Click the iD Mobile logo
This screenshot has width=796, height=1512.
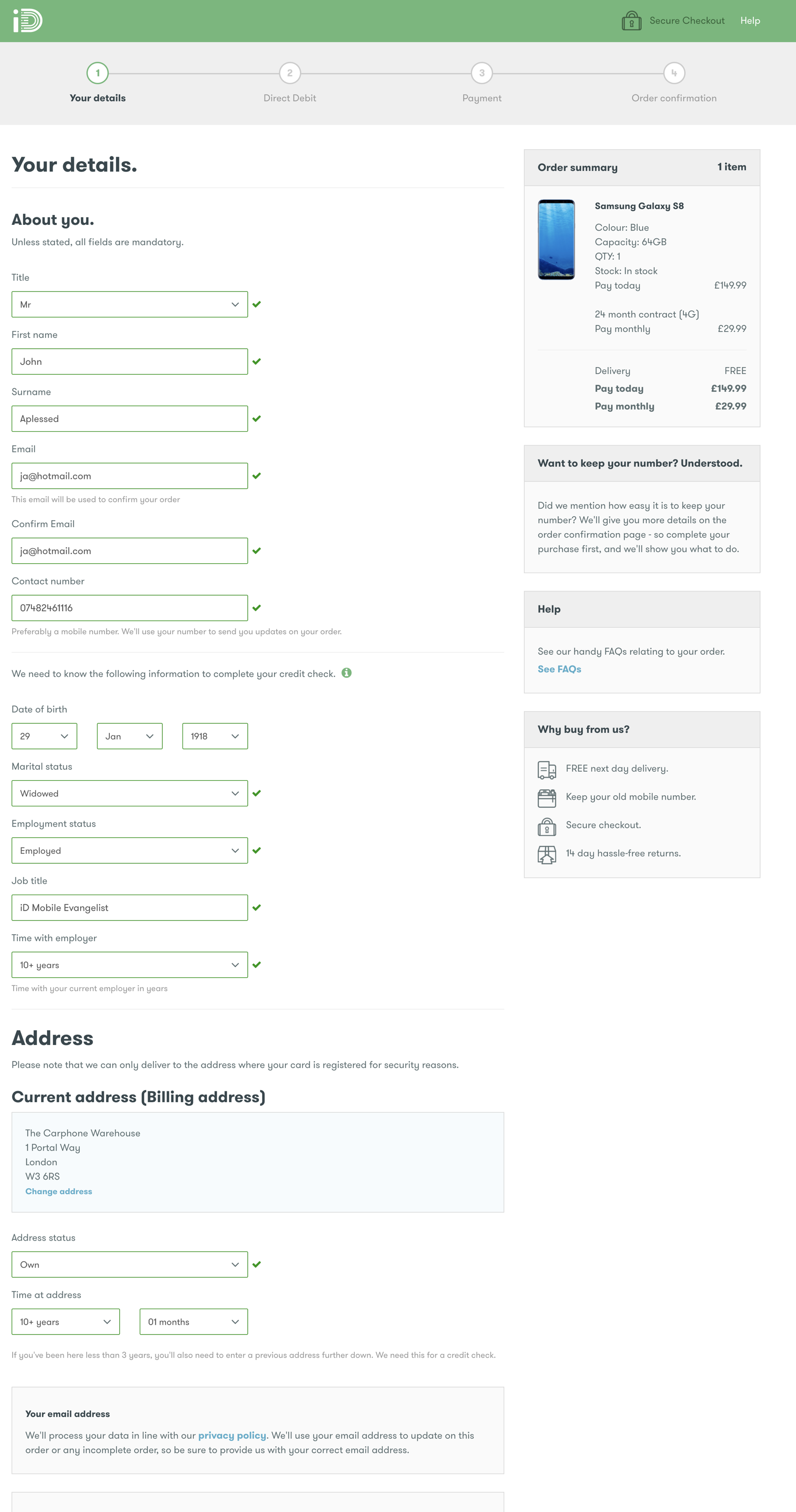28,21
